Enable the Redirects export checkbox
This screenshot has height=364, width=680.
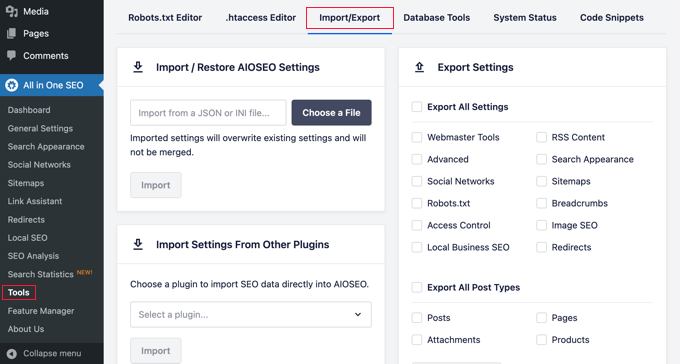point(541,247)
